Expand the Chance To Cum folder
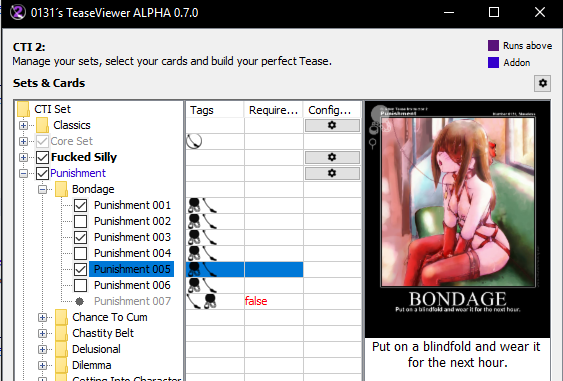The height and width of the screenshot is (381, 563). (x=42, y=317)
